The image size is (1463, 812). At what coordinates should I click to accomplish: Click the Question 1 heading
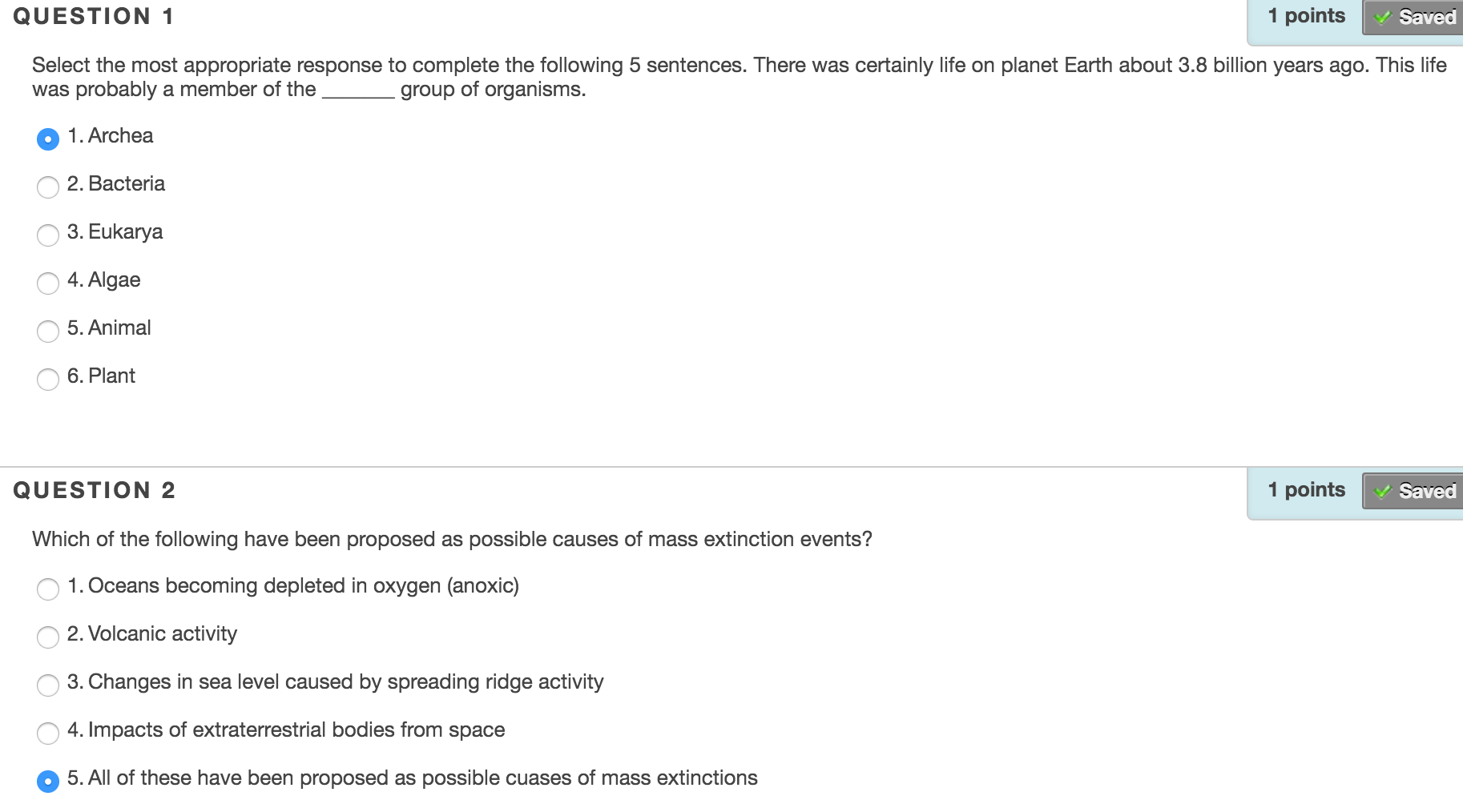(x=94, y=17)
